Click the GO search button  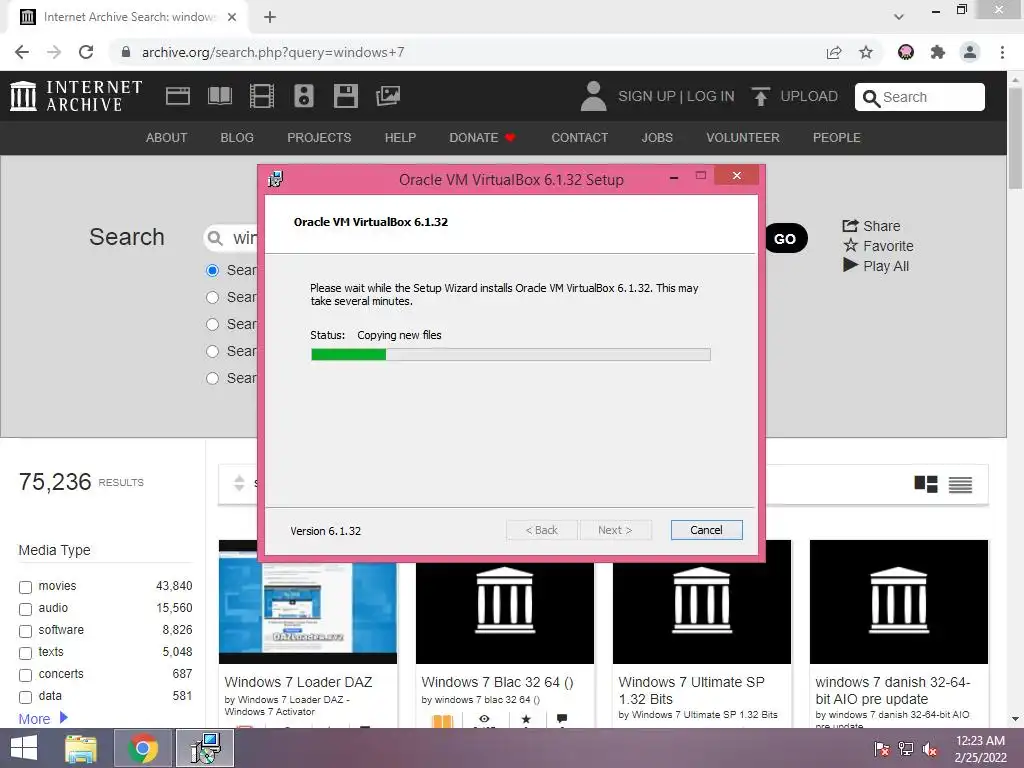tap(785, 238)
